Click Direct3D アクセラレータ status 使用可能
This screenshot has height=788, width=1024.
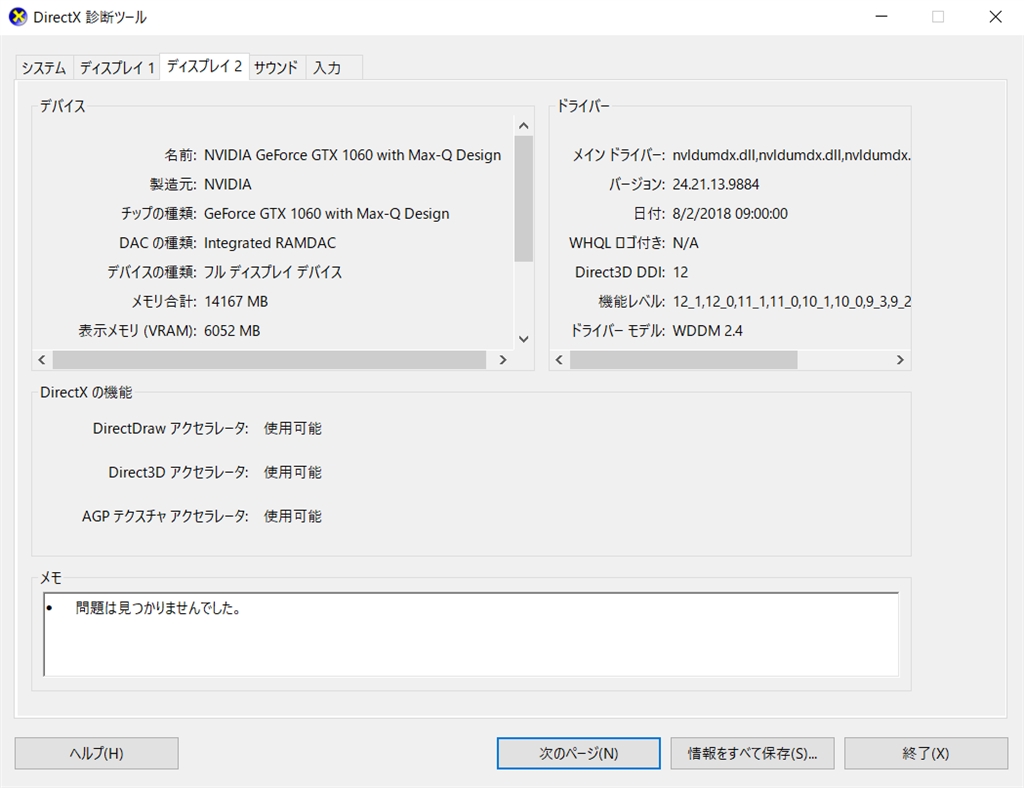[293, 473]
